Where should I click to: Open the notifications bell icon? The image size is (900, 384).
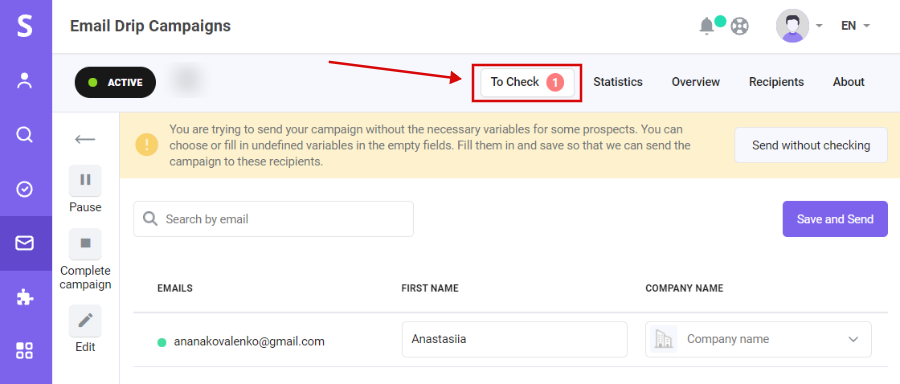[707, 26]
